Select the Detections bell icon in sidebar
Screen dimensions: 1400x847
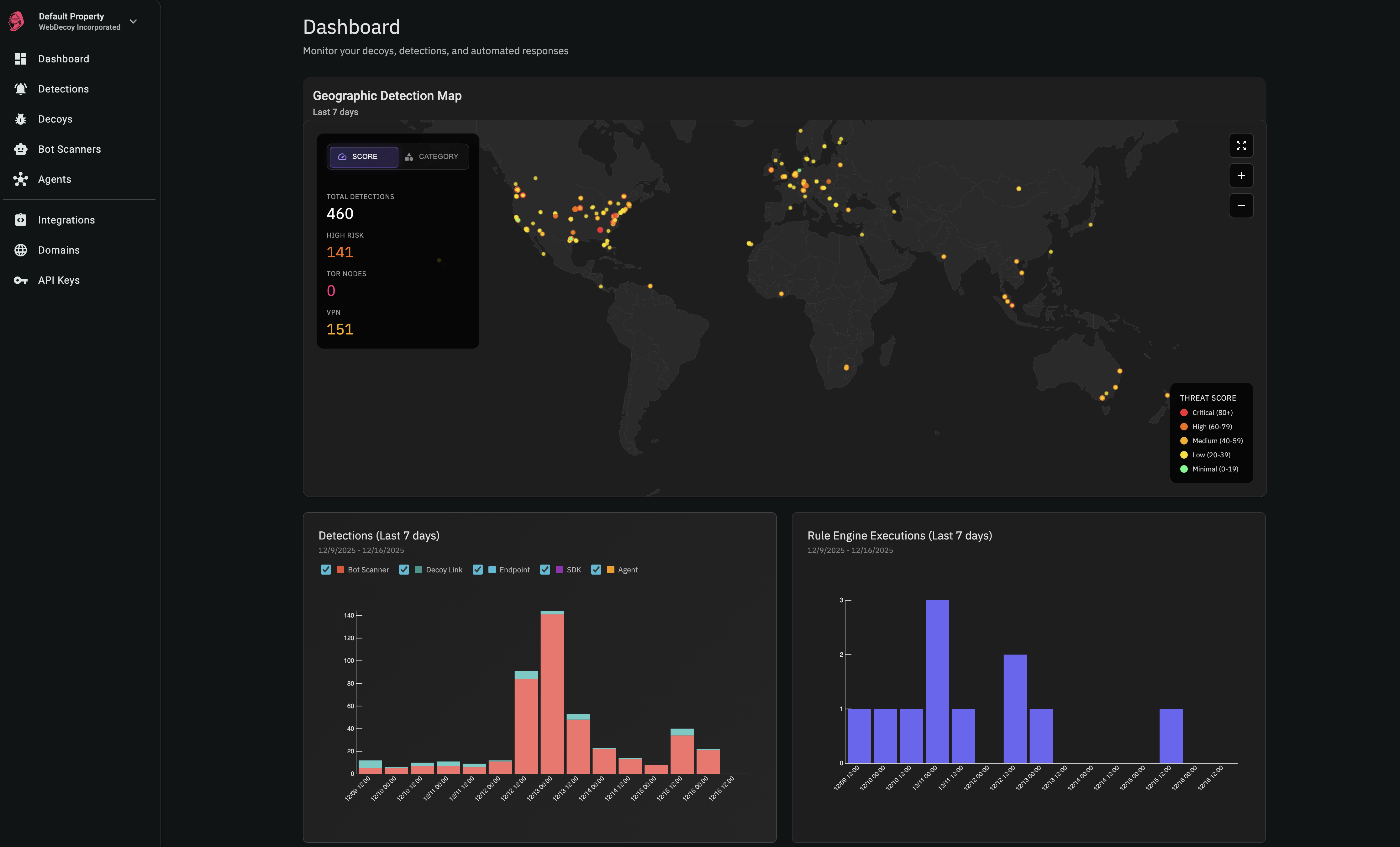pyautogui.click(x=20, y=89)
